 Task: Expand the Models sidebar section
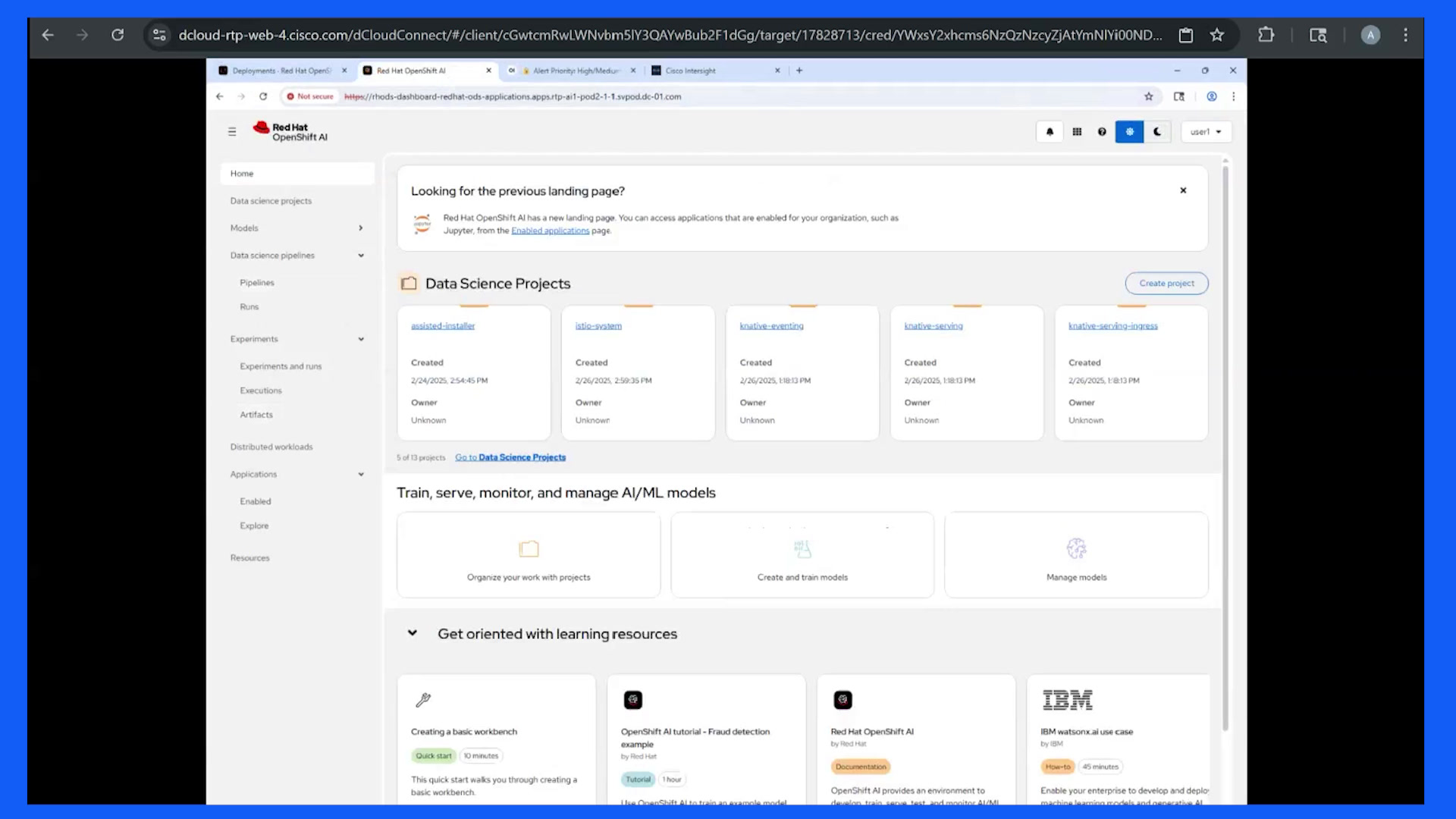pyautogui.click(x=297, y=228)
